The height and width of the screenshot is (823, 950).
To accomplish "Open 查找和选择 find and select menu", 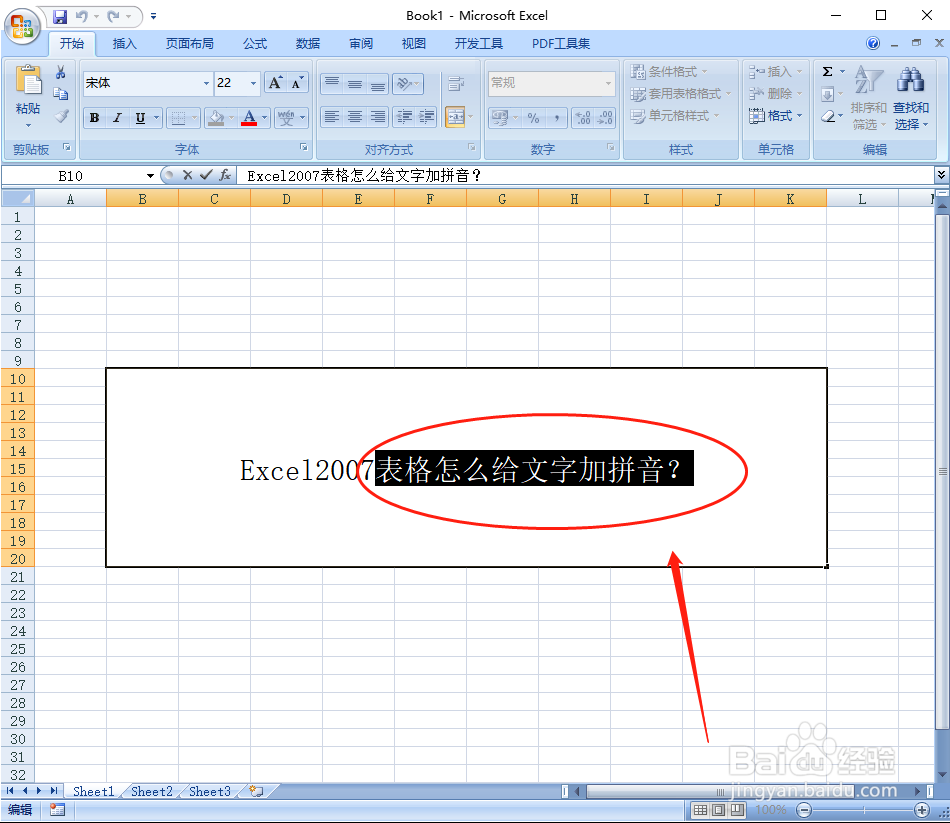I will click(x=911, y=98).
